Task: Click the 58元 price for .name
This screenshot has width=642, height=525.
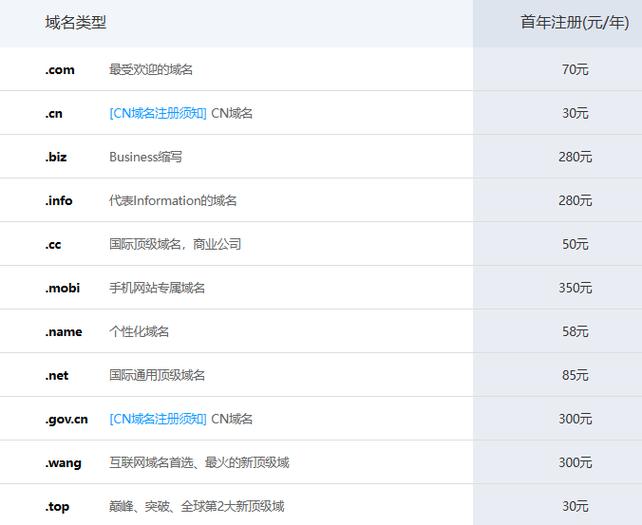Action: 575,332
